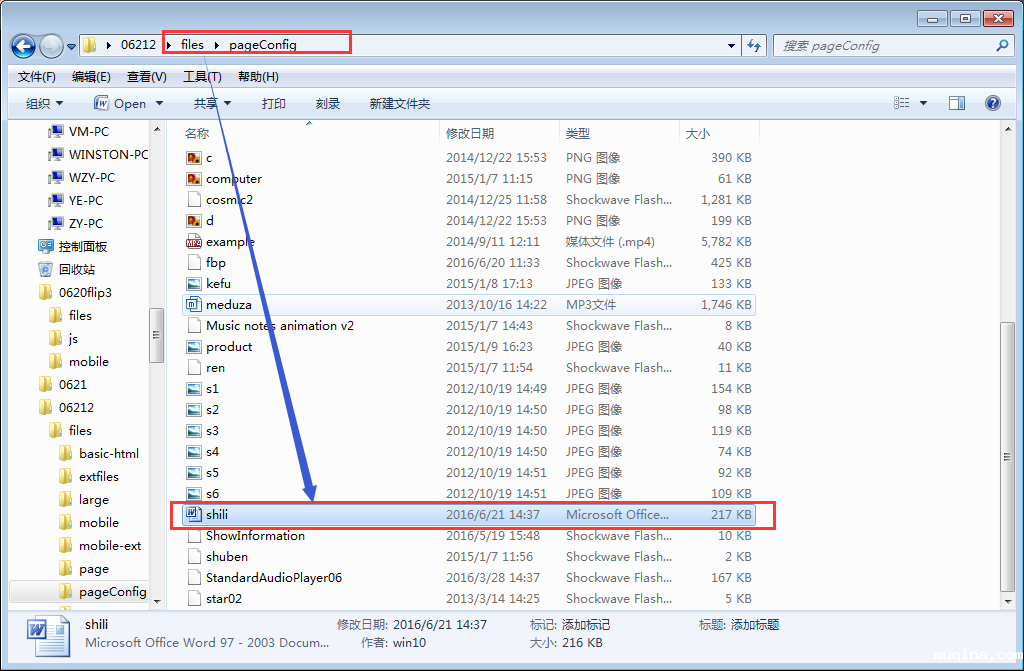Sort by the Date Modified column header
Screen dimensions: 1024x671
click(x=470, y=133)
